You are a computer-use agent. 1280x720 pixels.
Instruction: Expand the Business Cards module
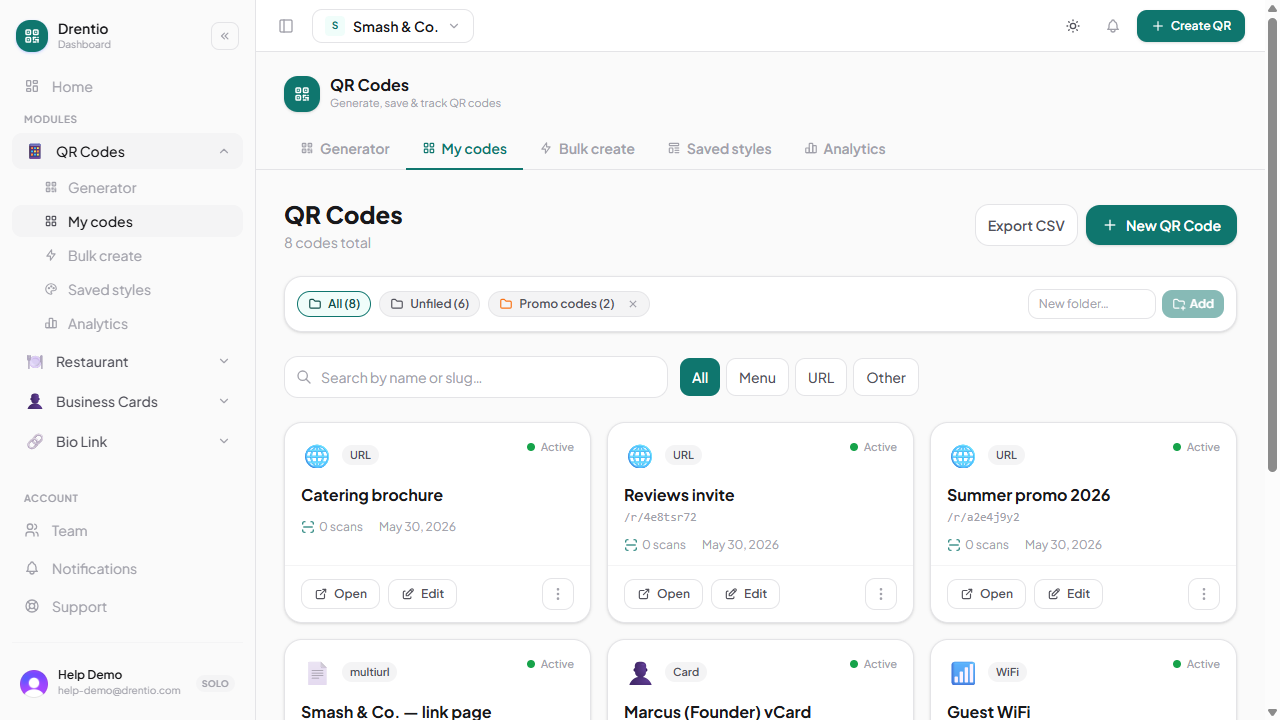click(127, 402)
